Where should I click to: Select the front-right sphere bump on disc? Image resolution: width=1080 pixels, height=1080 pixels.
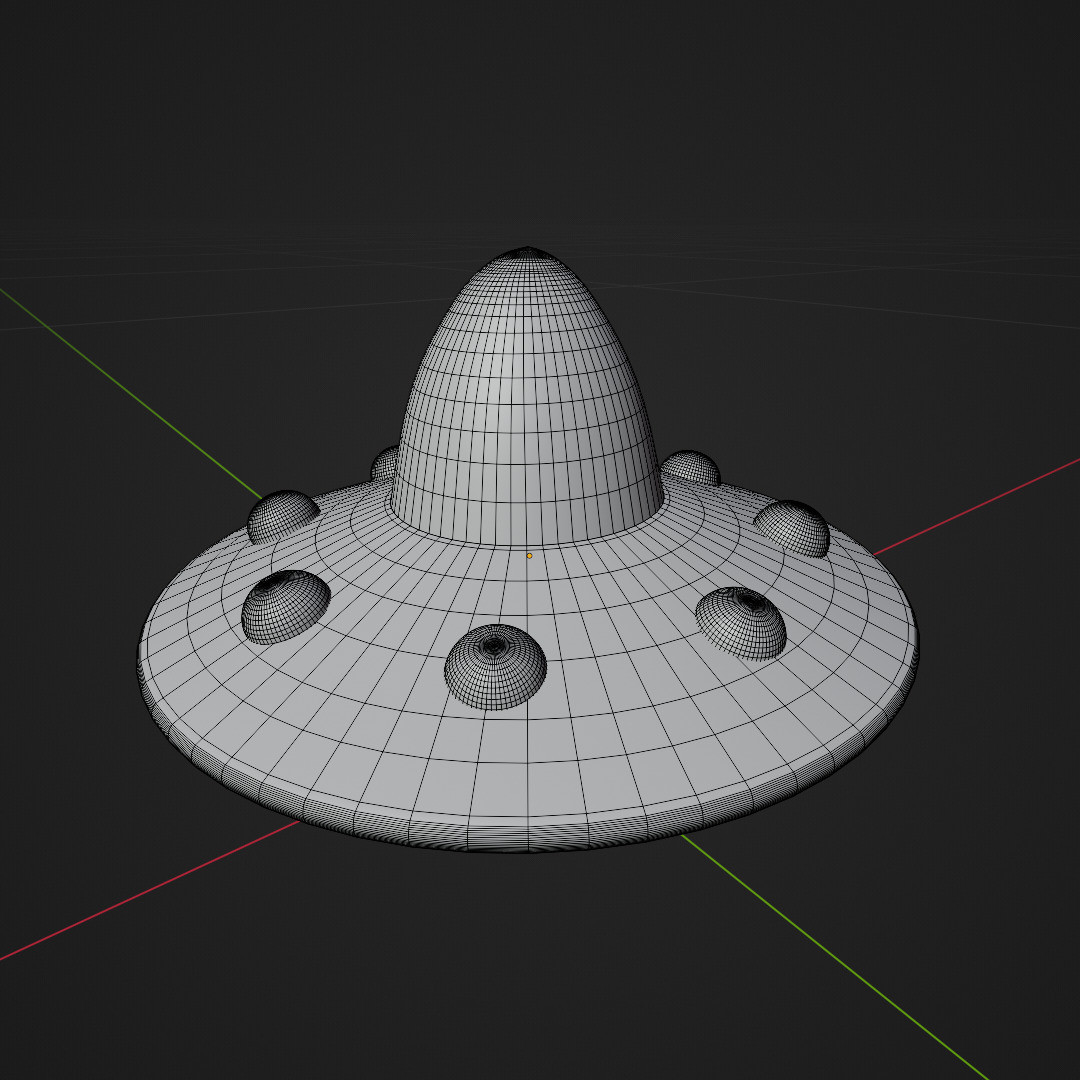(x=741, y=623)
